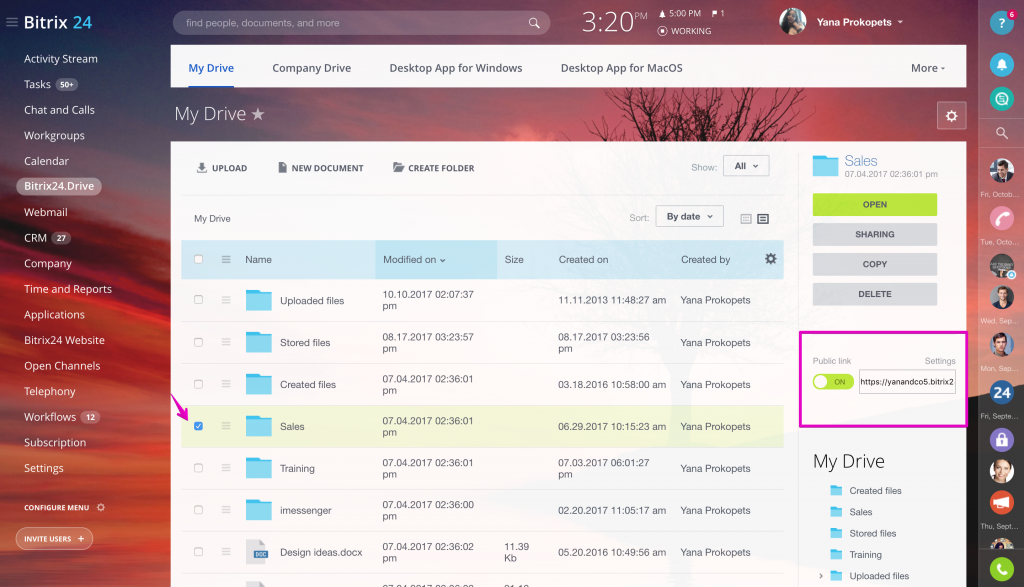This screenshot has width=1024, height=587.
Task: Open the header row actions menu icon
Action: [226, 259]
